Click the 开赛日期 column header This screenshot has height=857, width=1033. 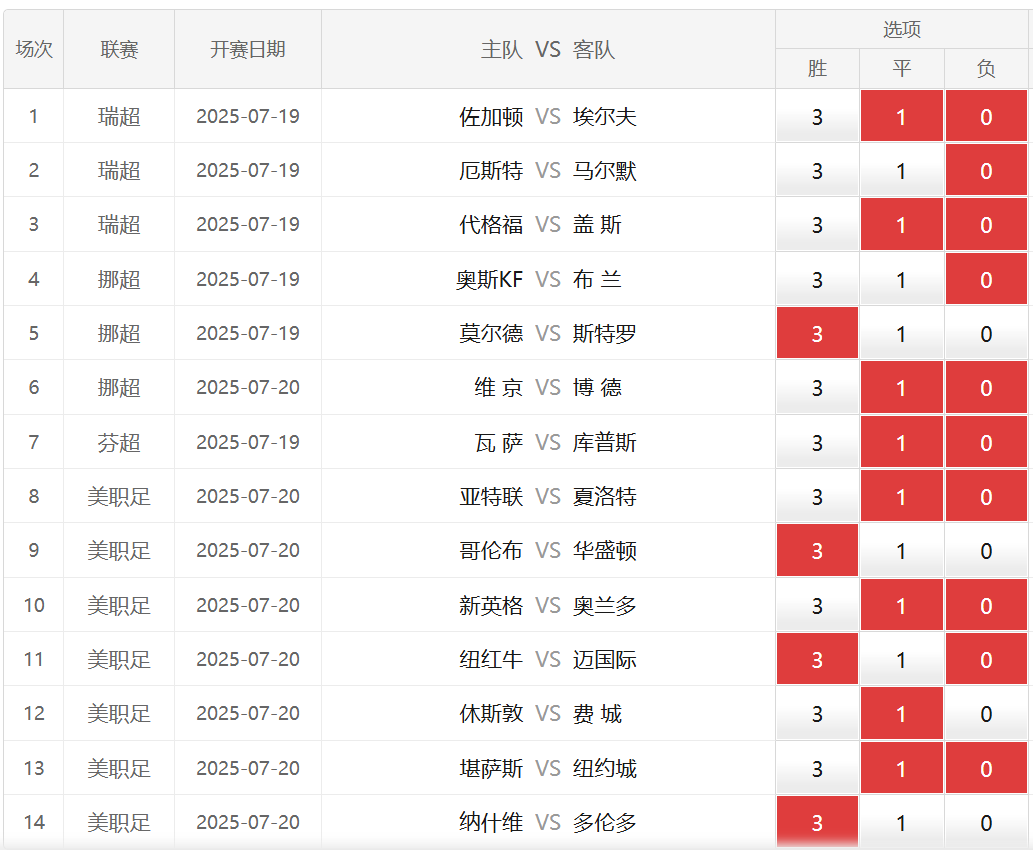(248, 49)
